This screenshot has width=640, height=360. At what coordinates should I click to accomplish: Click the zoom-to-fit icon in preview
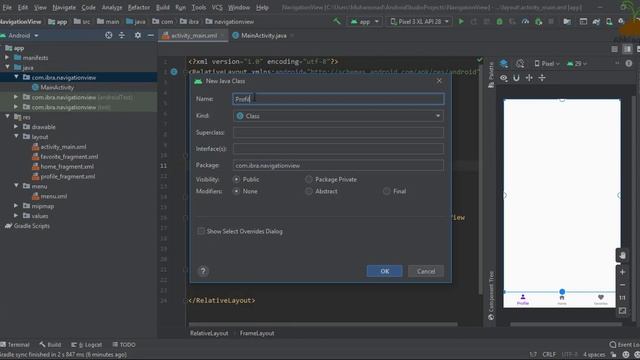[x=622, y=311]
